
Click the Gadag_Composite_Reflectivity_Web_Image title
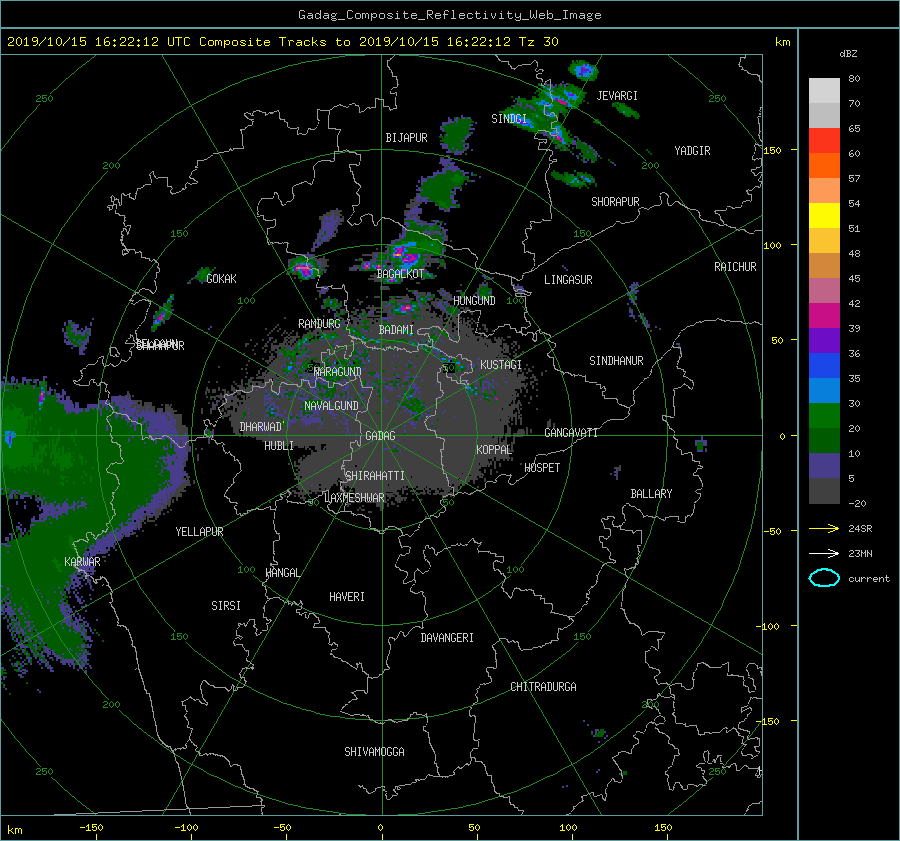pyautogui.click(x=449, y=15)
